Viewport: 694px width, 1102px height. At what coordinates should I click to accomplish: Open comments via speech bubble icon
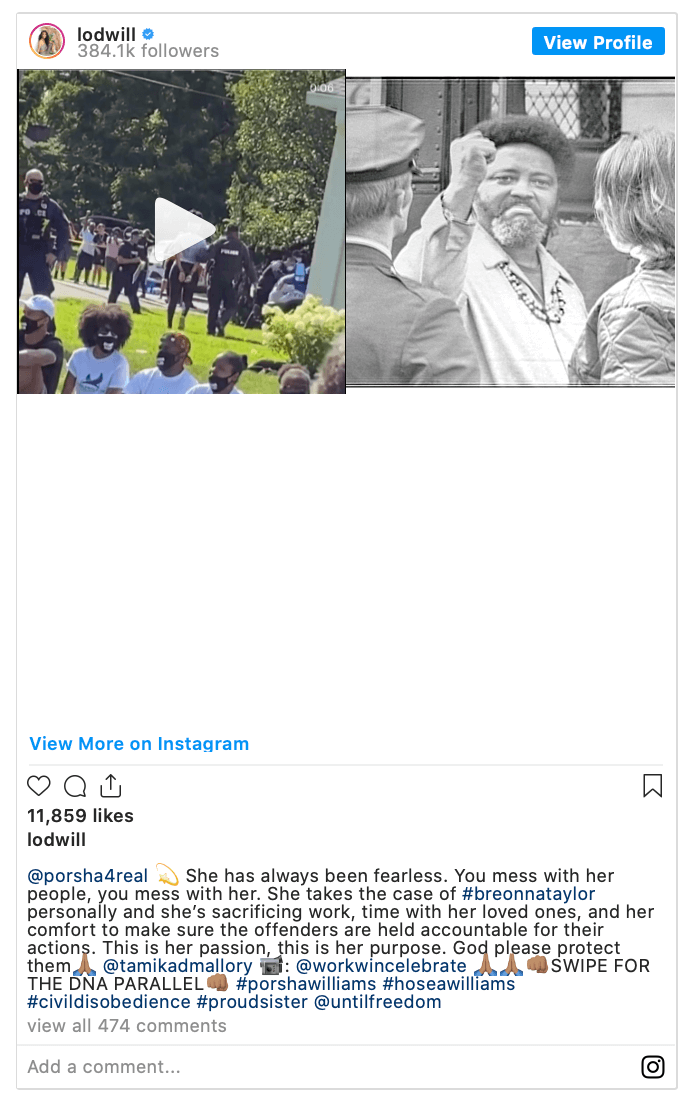coord(75,786)
